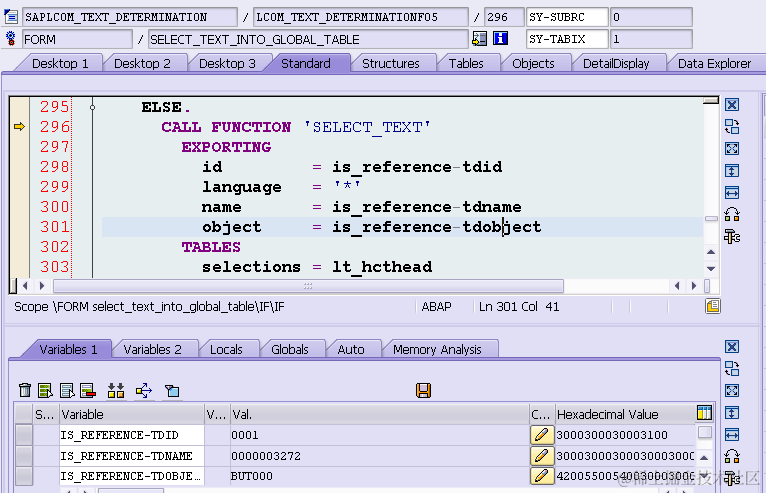Click the code editor's left scroll arrow

pyautogui.click(x=25, y=286)
